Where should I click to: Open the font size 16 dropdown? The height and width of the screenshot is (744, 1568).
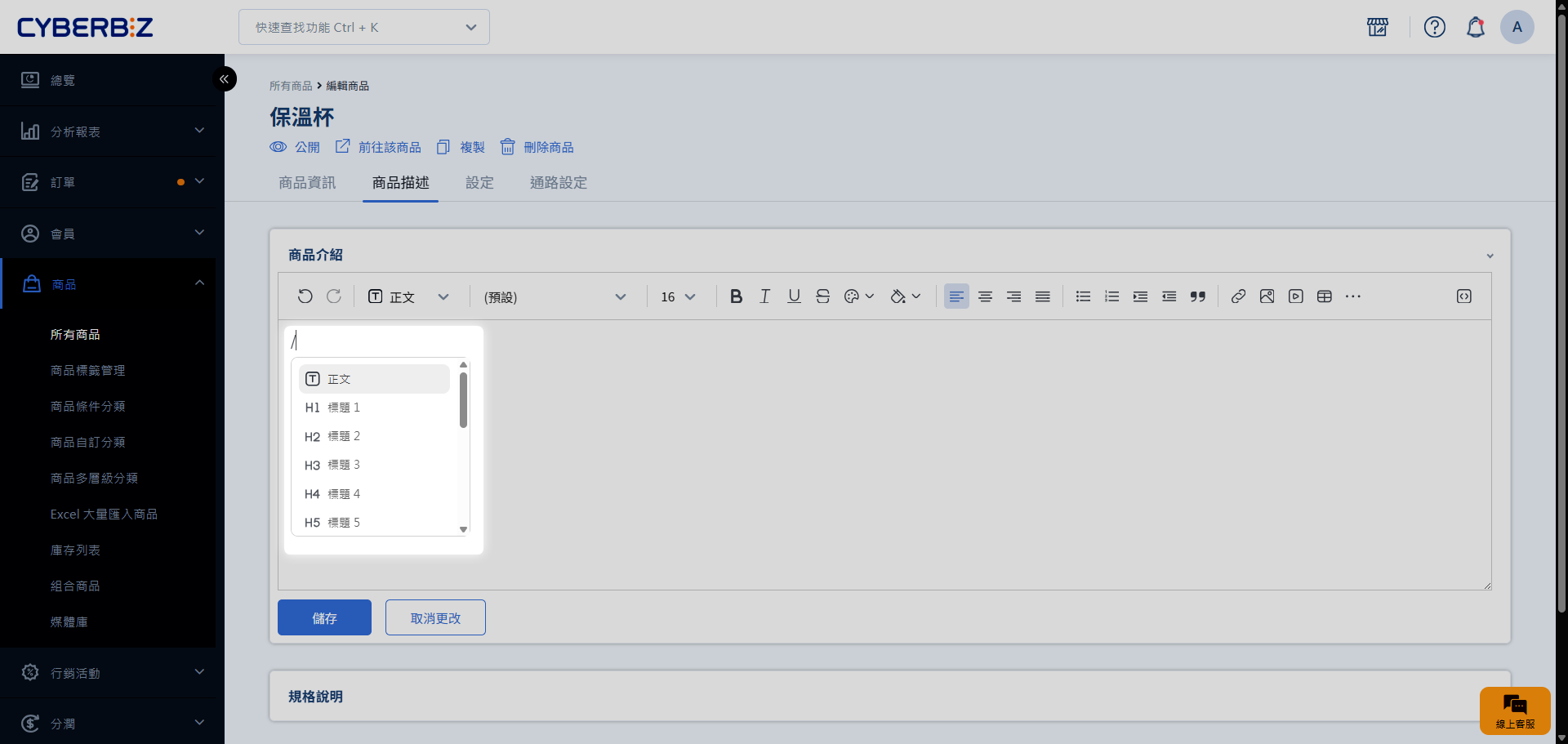(678, 297)
